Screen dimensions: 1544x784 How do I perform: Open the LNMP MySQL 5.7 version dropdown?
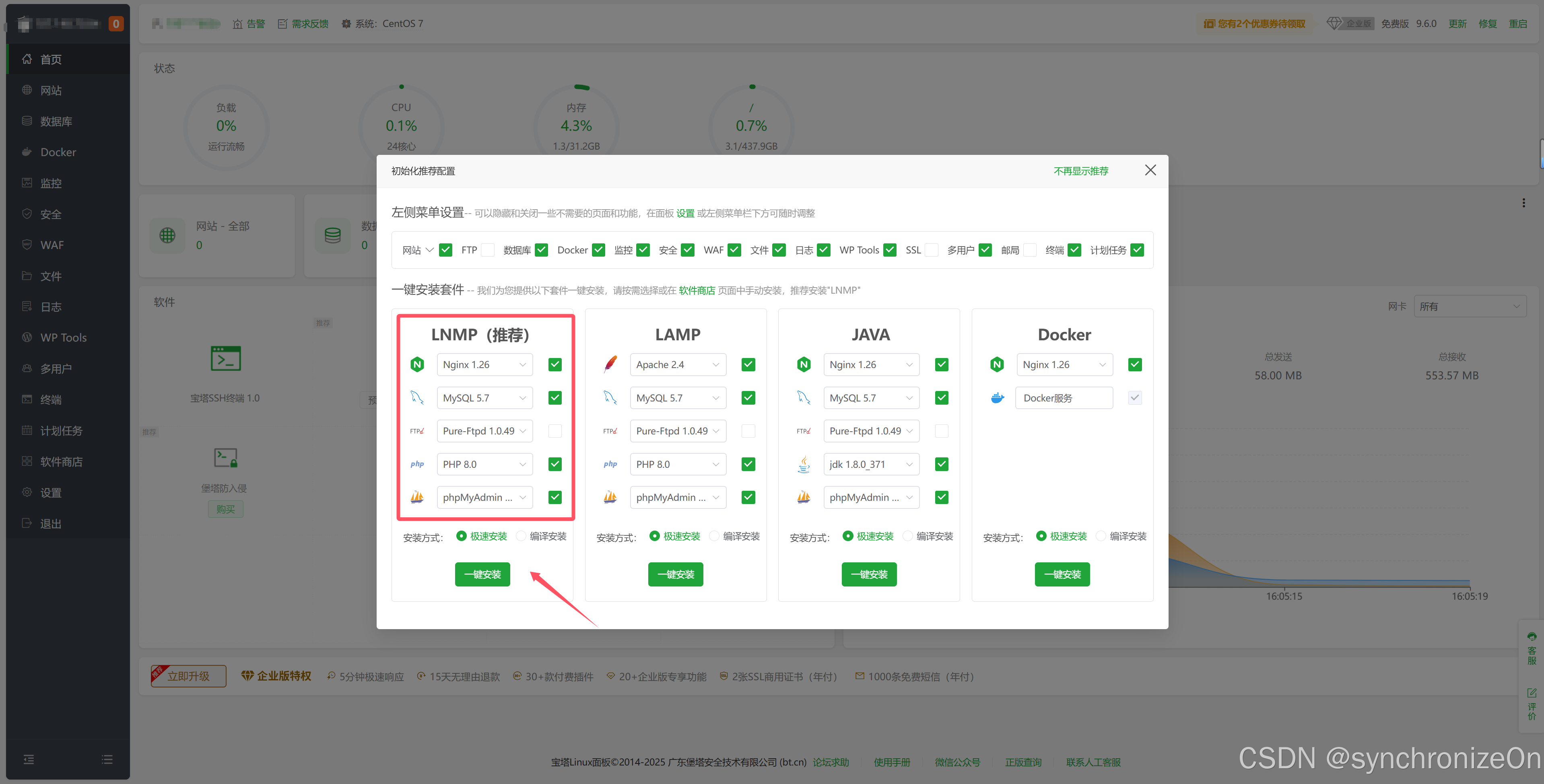pos(484,398)
